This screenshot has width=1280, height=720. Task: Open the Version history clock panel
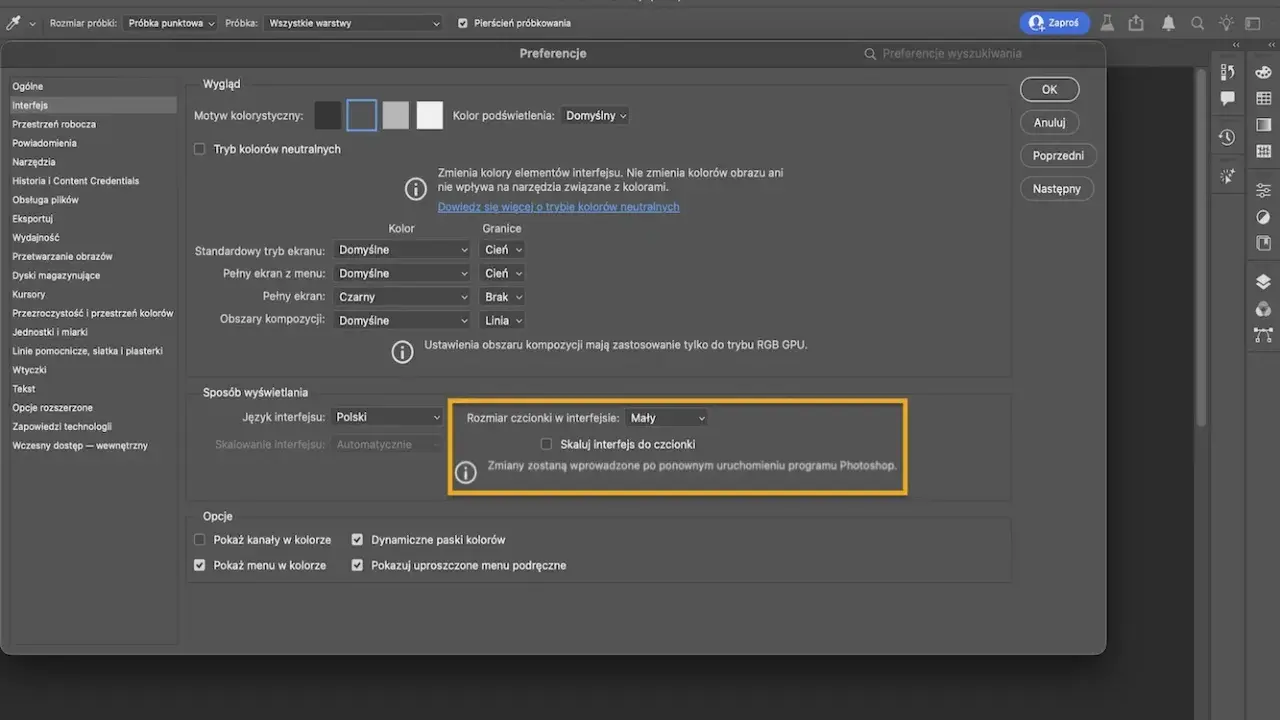tap(1228, 137)
